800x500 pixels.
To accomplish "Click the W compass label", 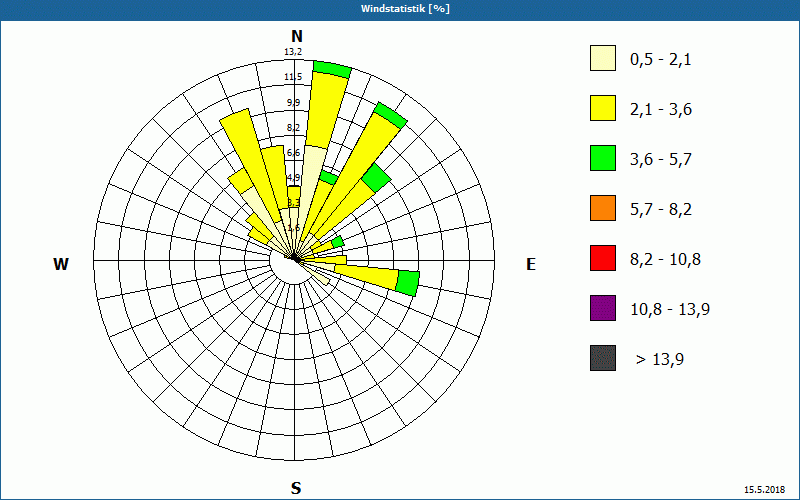I will 61,264.
